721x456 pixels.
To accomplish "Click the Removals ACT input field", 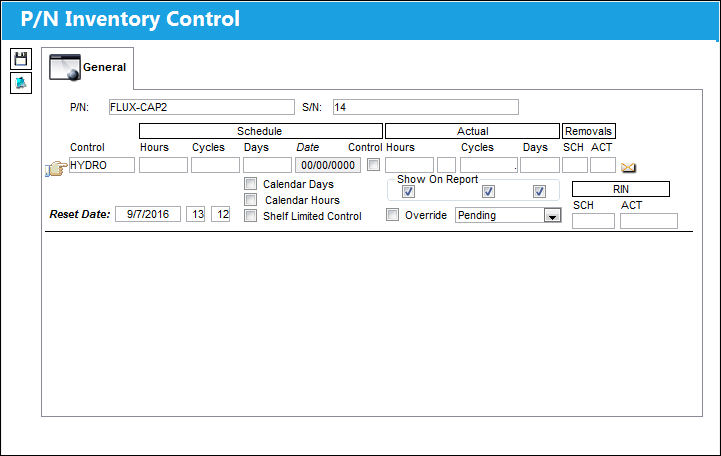I will 603,165.
